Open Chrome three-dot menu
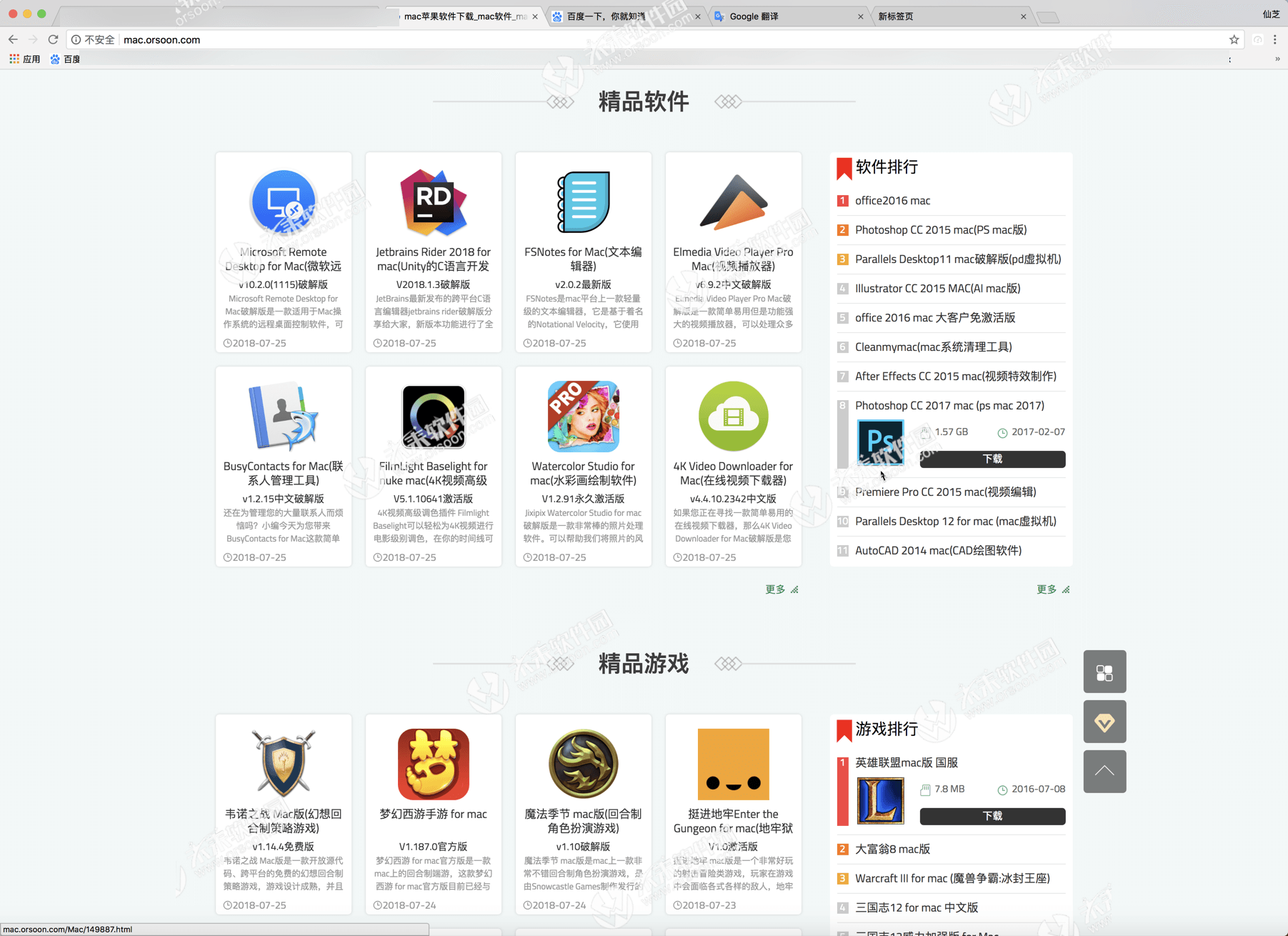 pyautogui.click(x=1275, y=39)
